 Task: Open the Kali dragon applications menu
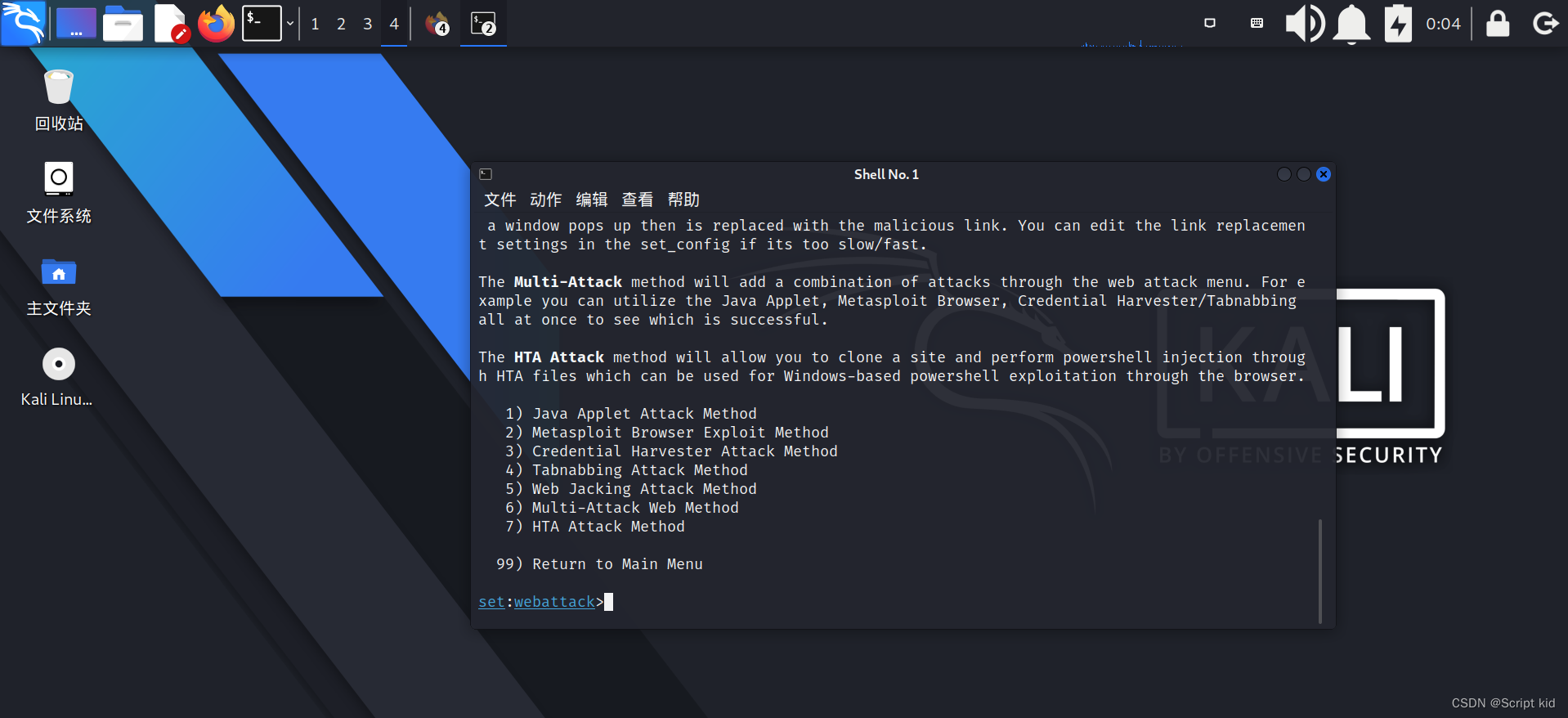pos(23,23)
